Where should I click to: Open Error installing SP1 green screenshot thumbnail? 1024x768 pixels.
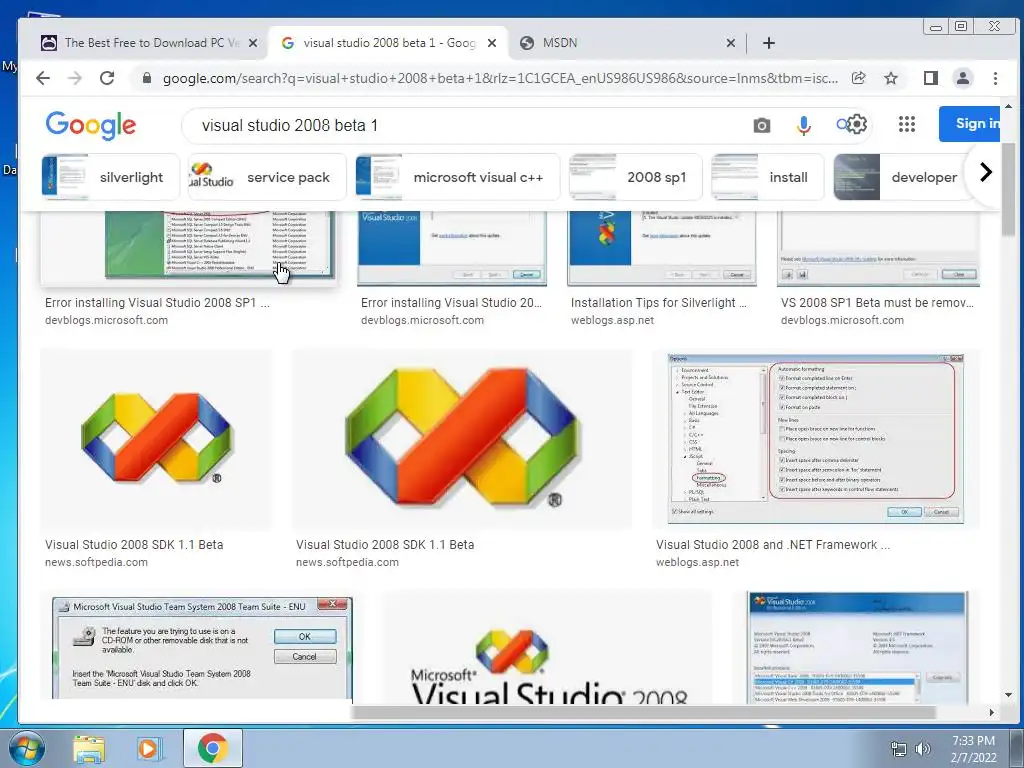(x=188, y=249)
